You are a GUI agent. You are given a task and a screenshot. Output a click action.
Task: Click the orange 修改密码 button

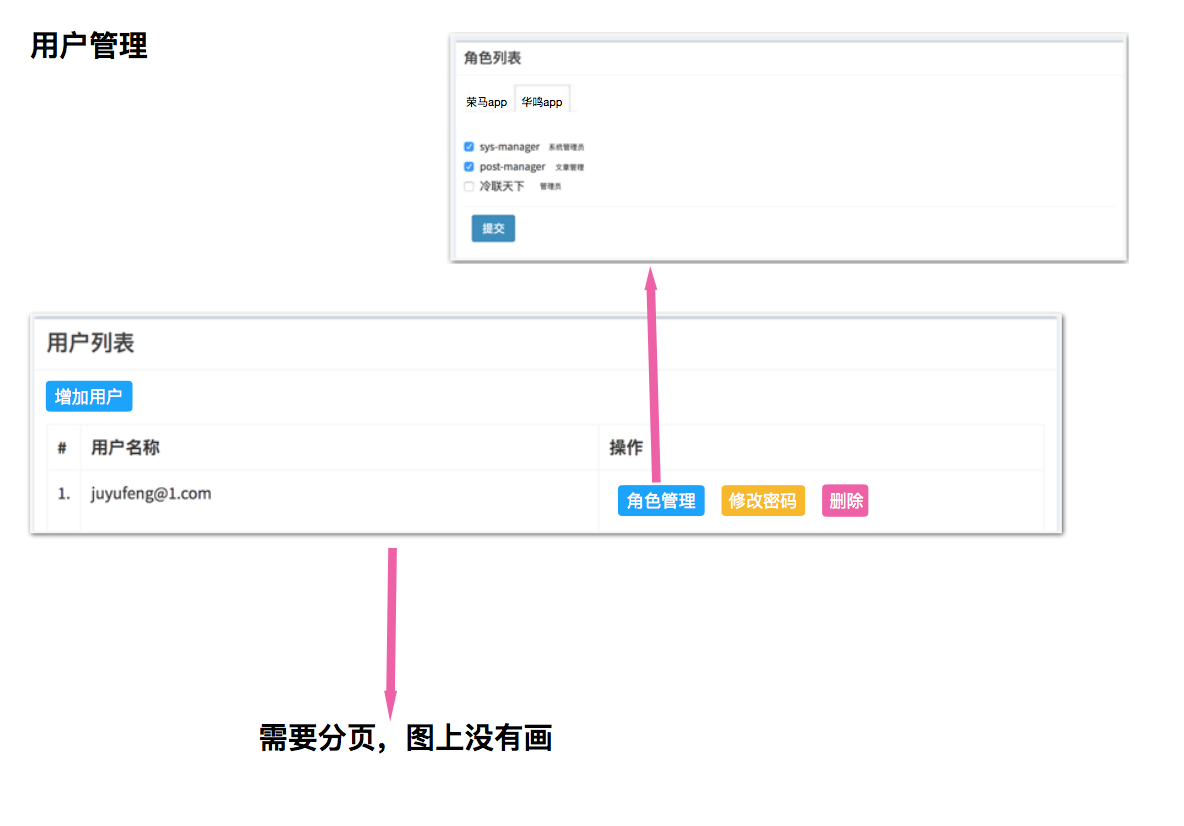[762, 501]
